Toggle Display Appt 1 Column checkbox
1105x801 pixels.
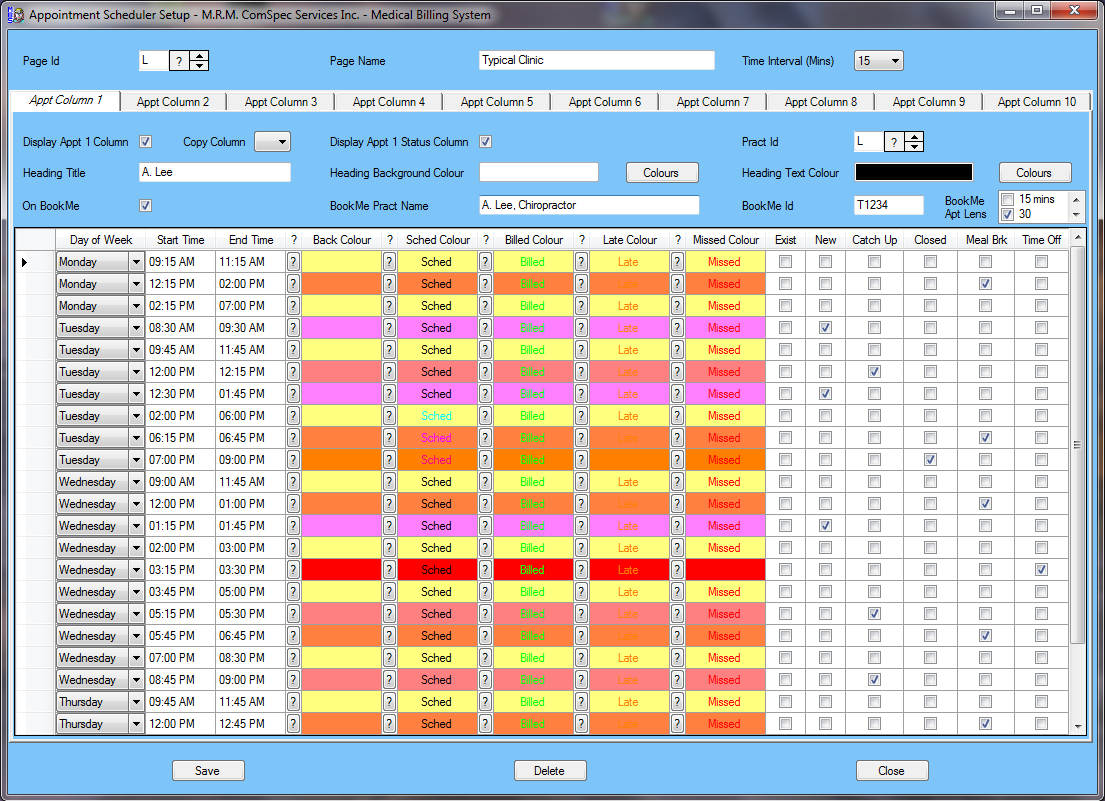click(x=145, y=142)
